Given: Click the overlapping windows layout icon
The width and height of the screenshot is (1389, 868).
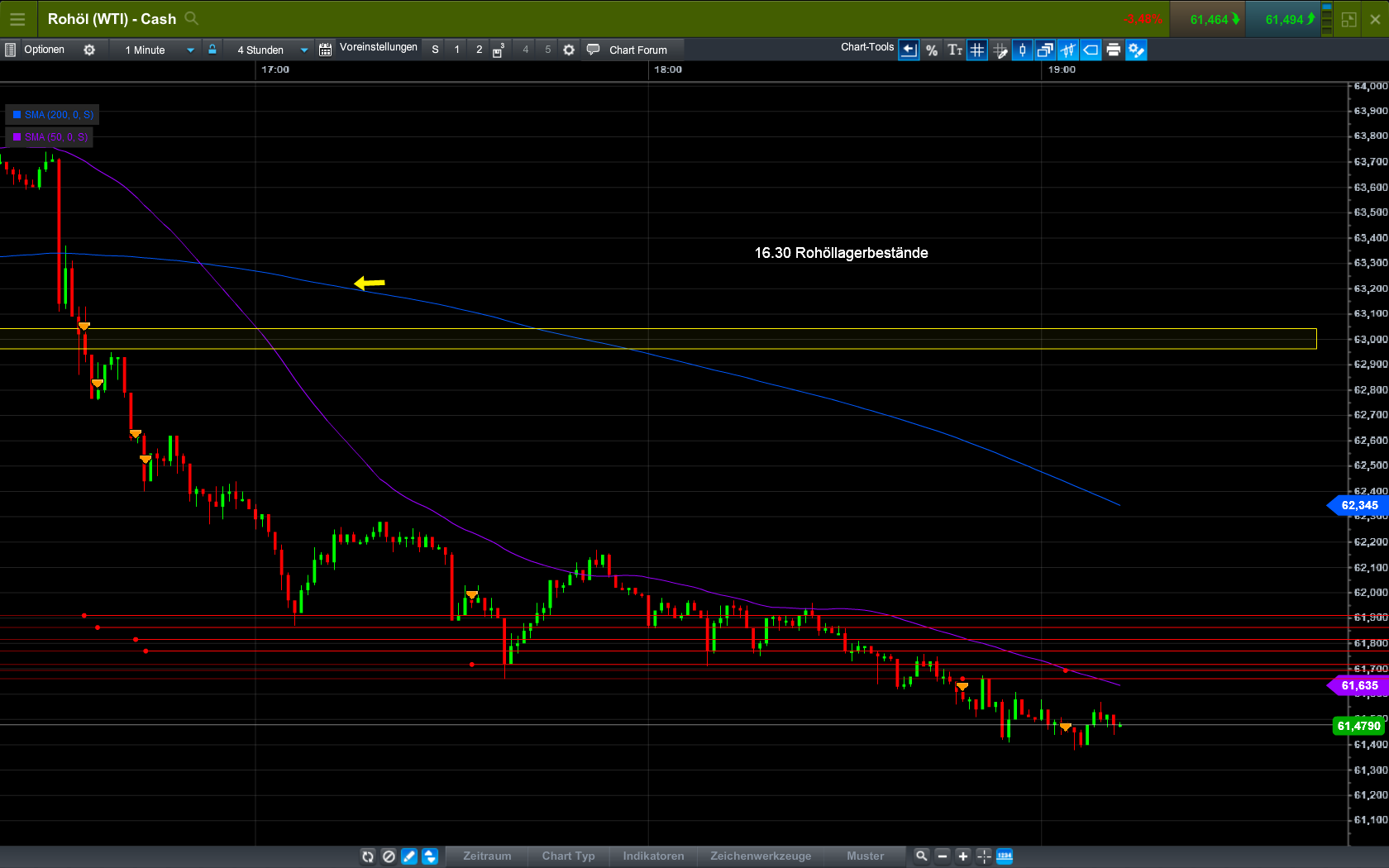Looking at the screenshot, I should pos(1044,50).
